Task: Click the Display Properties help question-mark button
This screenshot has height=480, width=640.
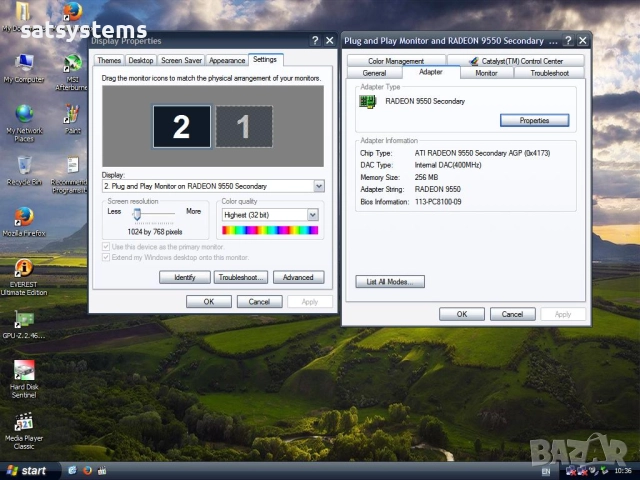Action: pyautogui.click(x=315, y=40)
